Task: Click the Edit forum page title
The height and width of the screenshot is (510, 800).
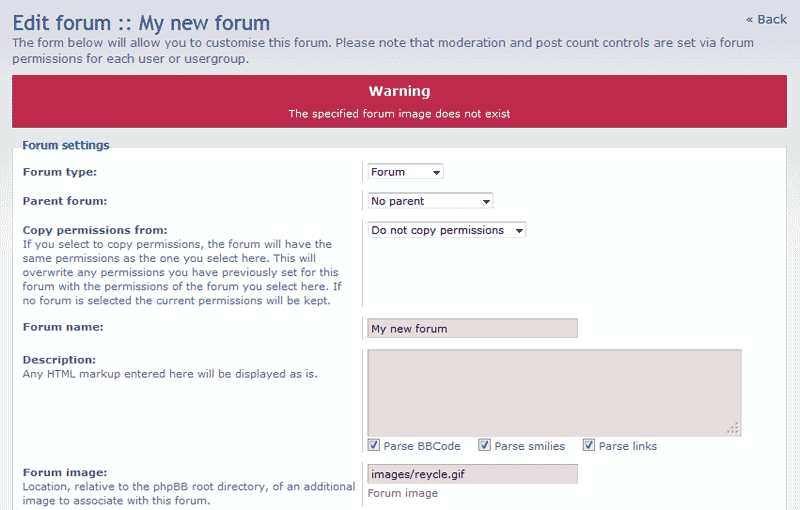Action: click(x=140, y=22)
